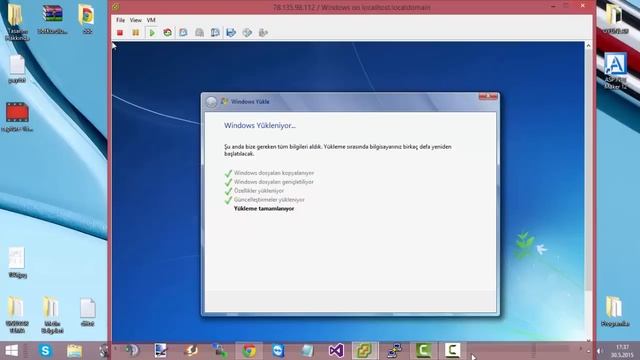Open Skype from the taskbar
The height and width of the screenshot is (360, 640).
[45, 351]
